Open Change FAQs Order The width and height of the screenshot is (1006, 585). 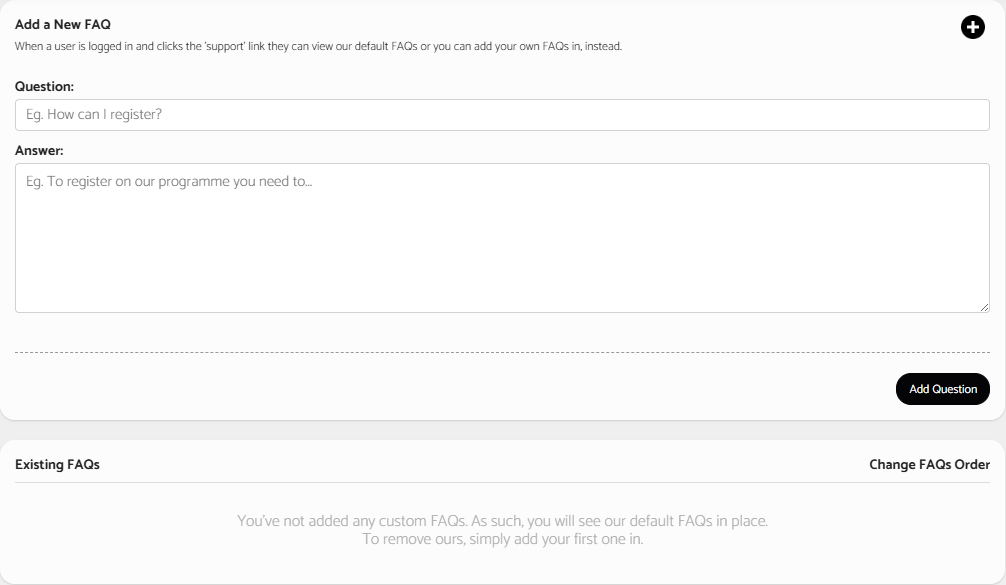929,464
